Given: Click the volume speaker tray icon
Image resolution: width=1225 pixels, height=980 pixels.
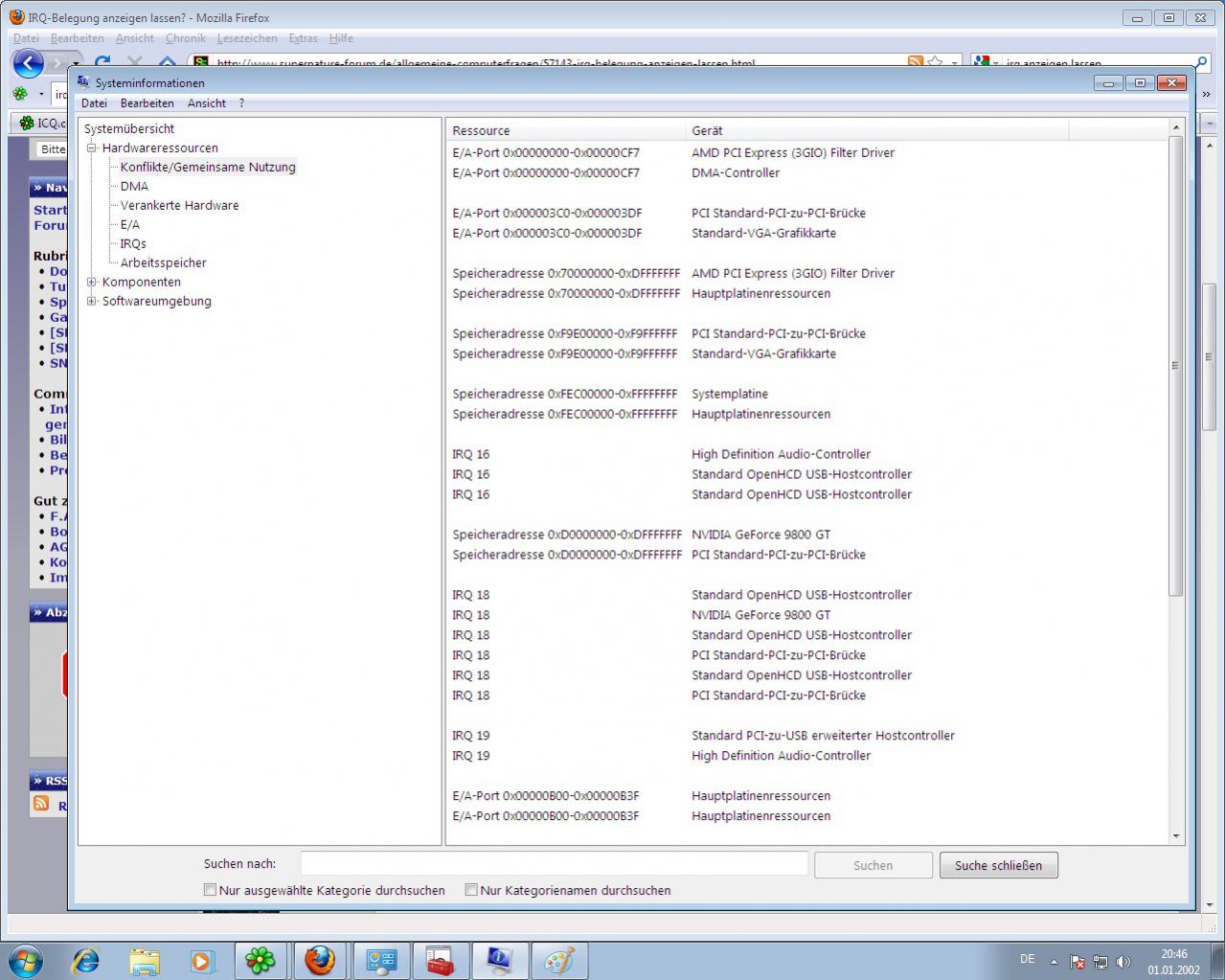Looking at the screenshot, I should pos(1123,961).
